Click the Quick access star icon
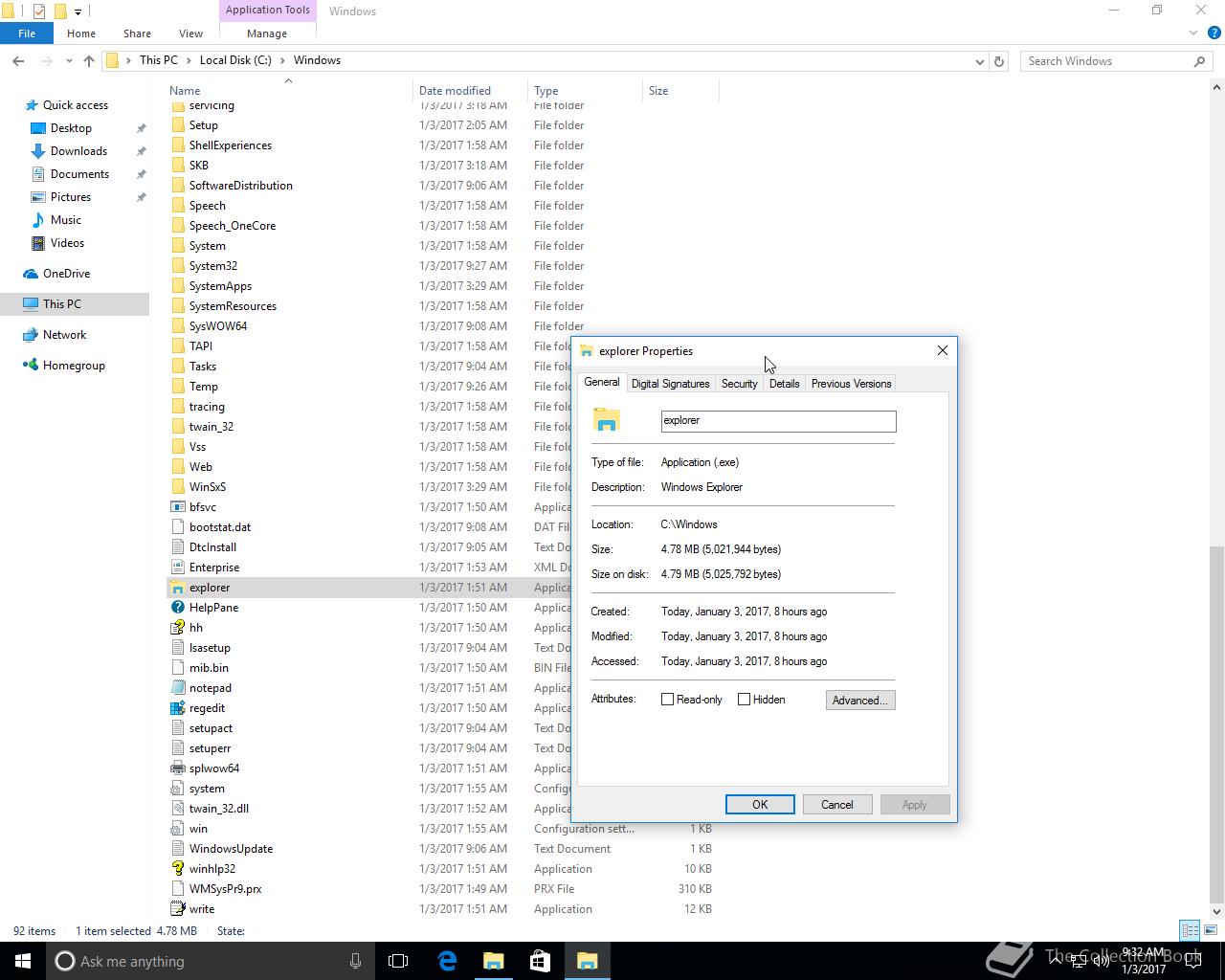1225x980 pixels. (31, 105)
